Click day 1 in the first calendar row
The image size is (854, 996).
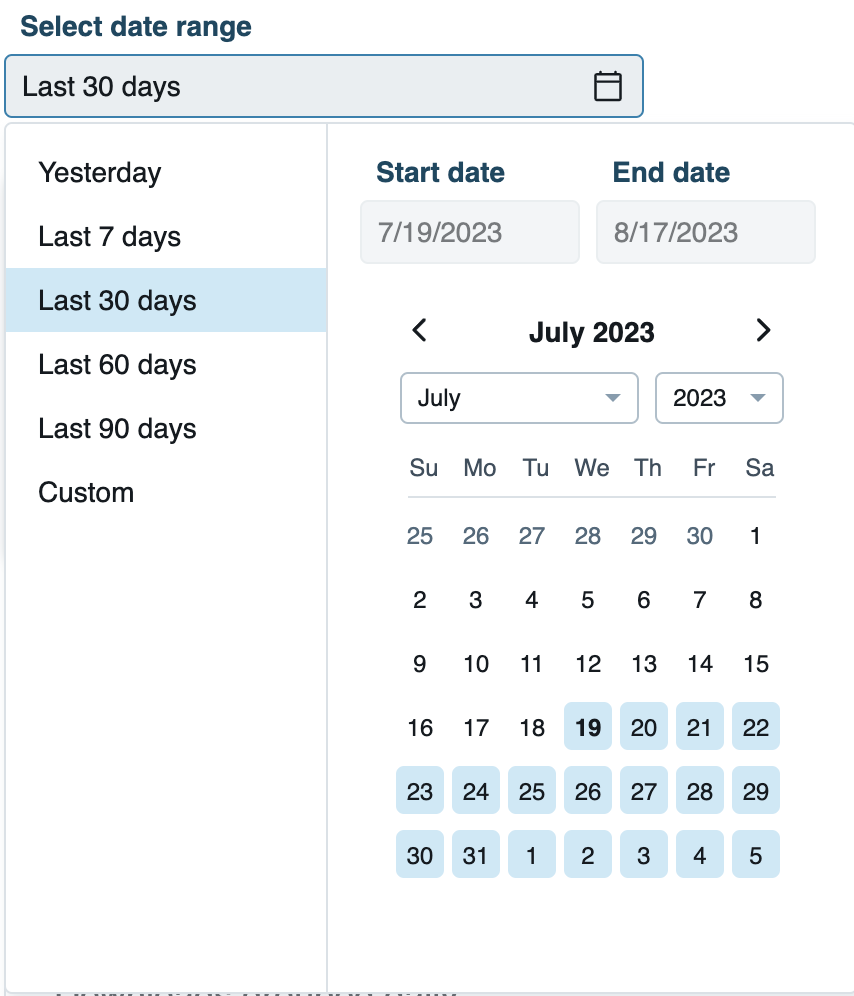755,536
